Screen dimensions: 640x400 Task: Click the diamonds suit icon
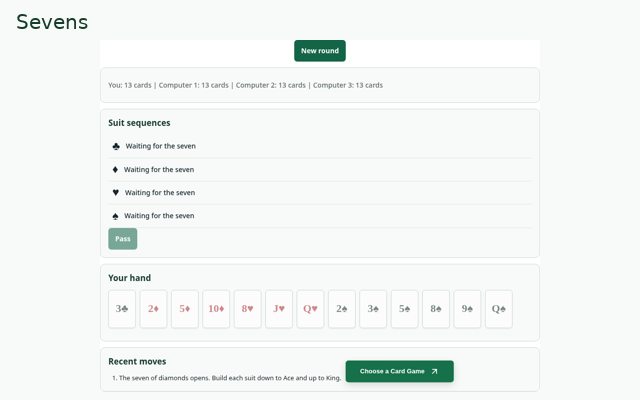(115, 169)
